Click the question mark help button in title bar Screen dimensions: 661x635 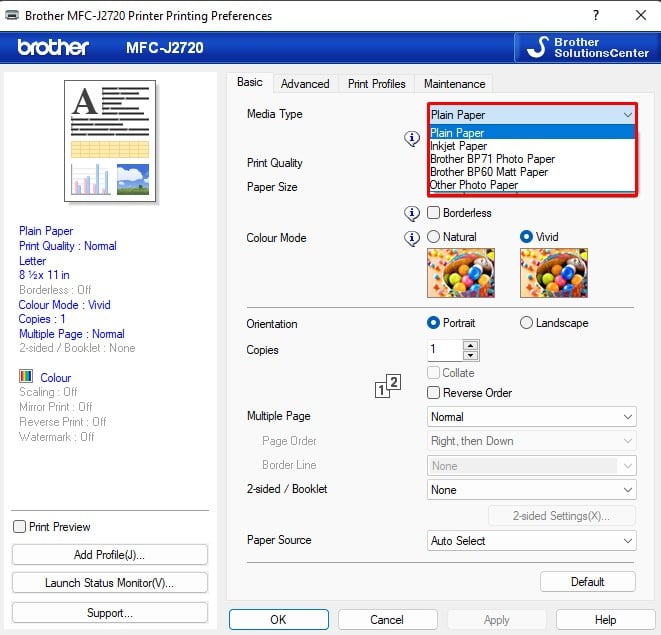tap(595, 16)
